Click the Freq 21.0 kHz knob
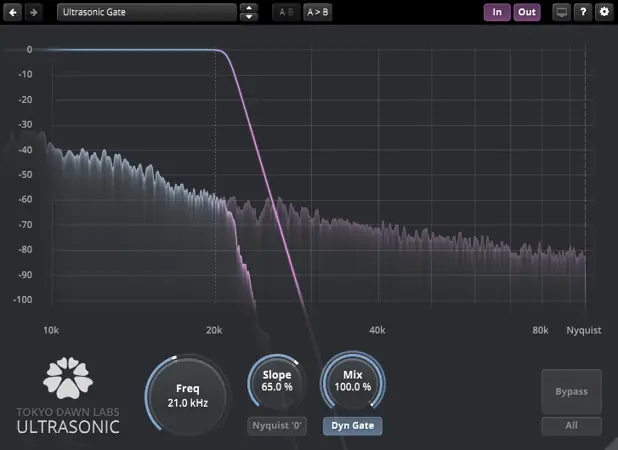 188,396
